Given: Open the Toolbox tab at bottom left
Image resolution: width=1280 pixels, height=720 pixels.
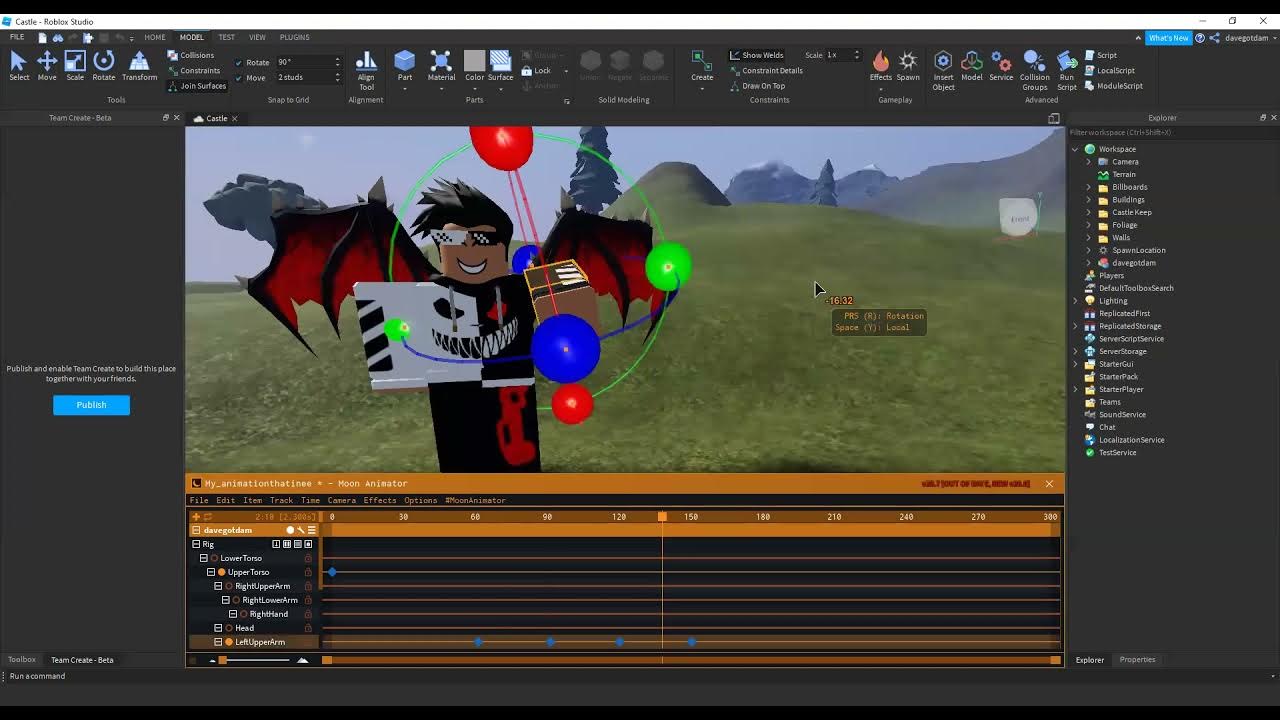Looking at the screenshot, I should pos(22,660).
